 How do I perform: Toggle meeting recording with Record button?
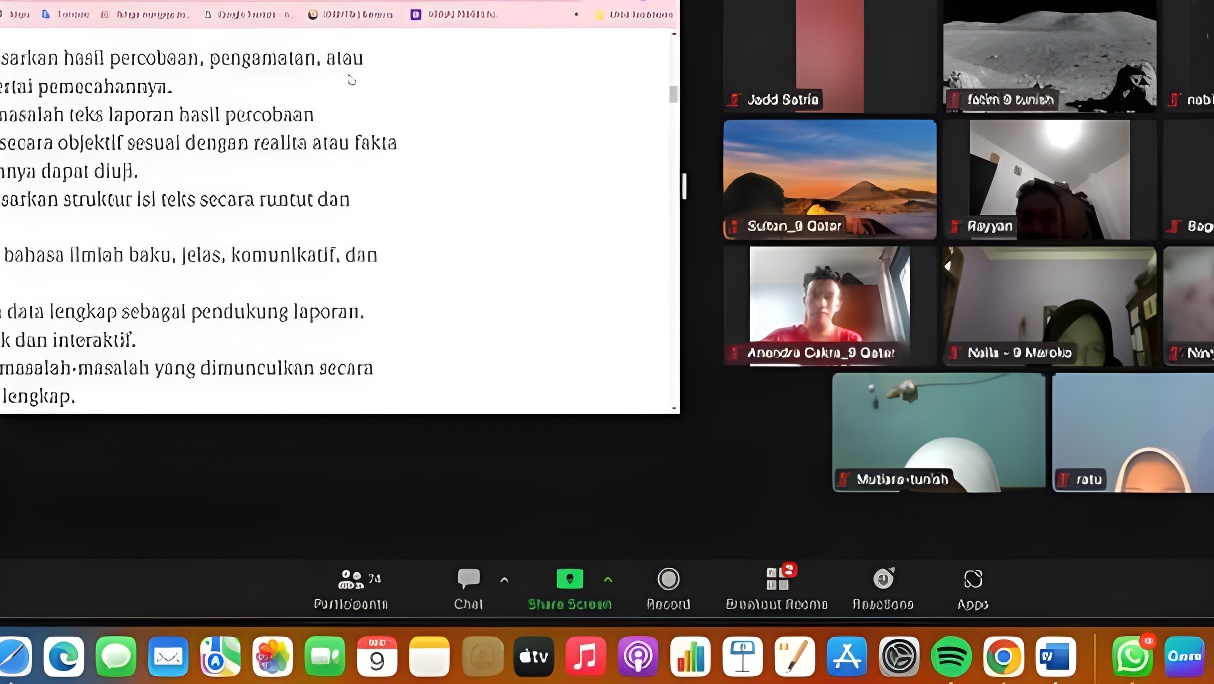tap(668, 589)
